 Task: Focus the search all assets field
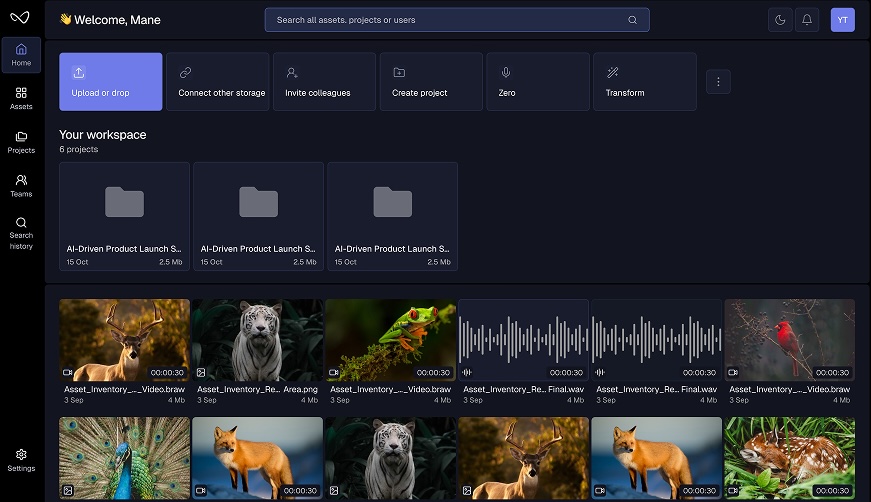[457, 20]
